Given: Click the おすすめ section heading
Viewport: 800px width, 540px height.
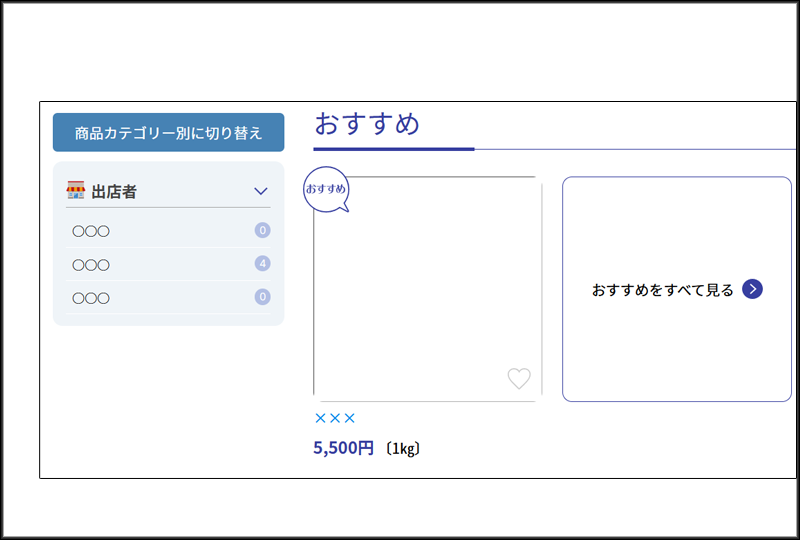Looking at the screenshot, I should 367,124.
